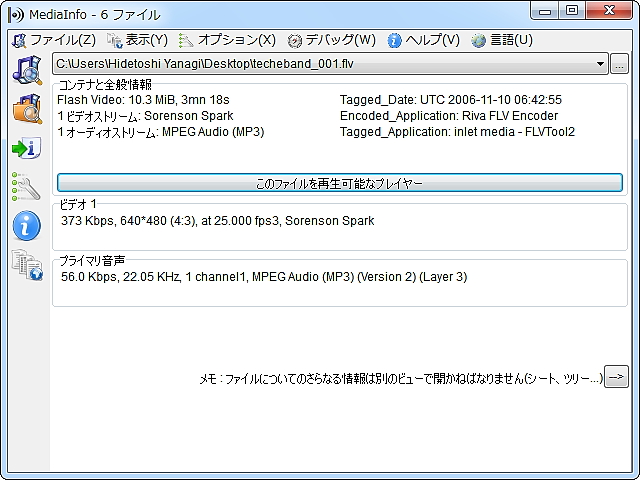640x480 pixels.
Task: Expand the file path dropdown arrow
Action: [x=600, y=64]
